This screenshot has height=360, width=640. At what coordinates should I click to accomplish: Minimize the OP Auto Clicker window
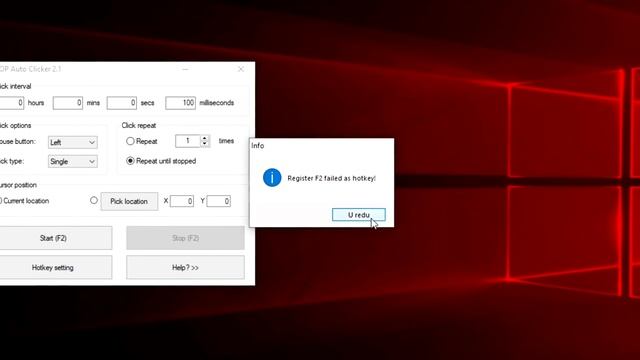pyautogui.click(x=185, y=69)
